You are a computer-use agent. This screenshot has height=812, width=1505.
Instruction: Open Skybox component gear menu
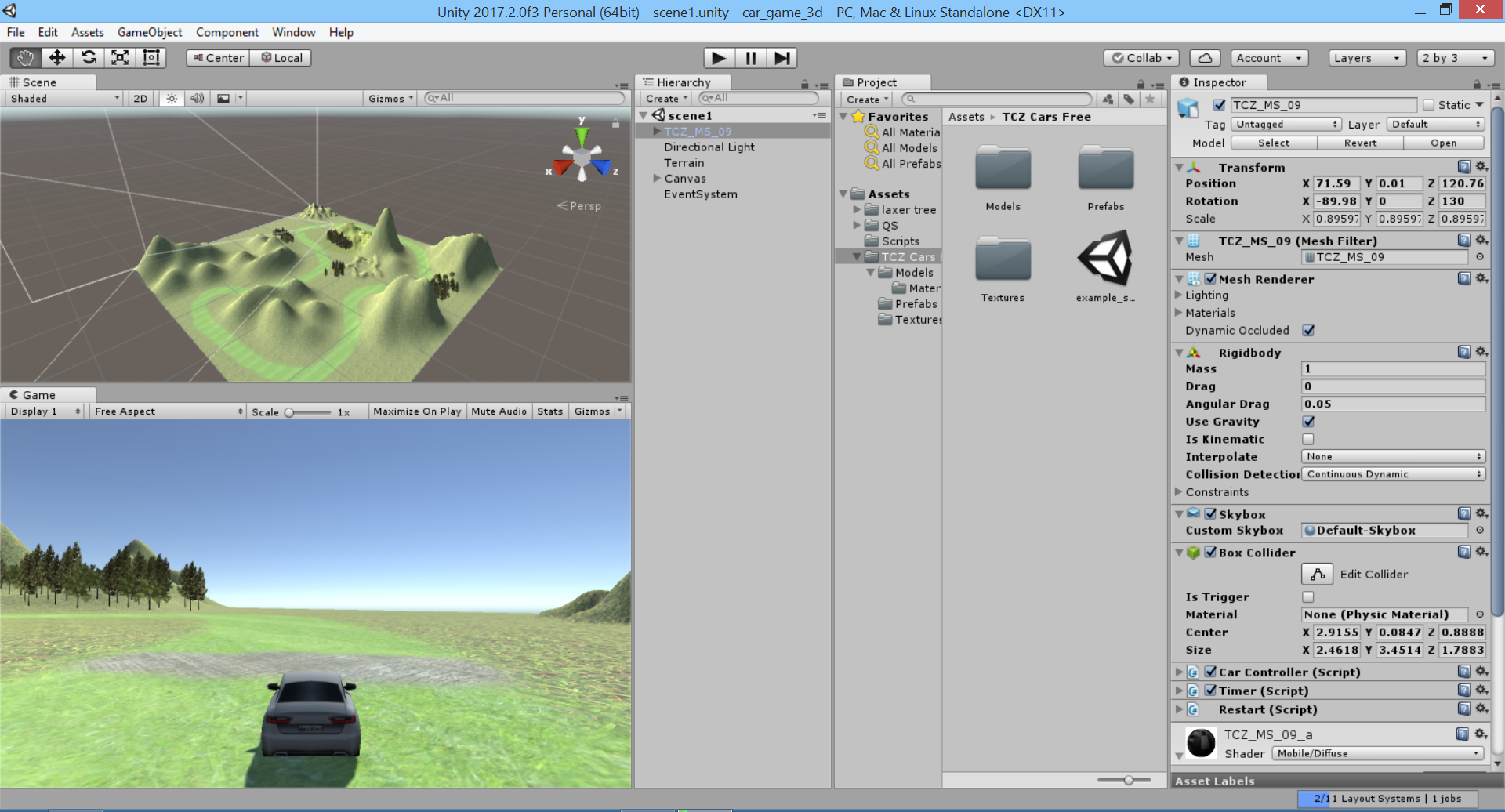(1481, 513)
